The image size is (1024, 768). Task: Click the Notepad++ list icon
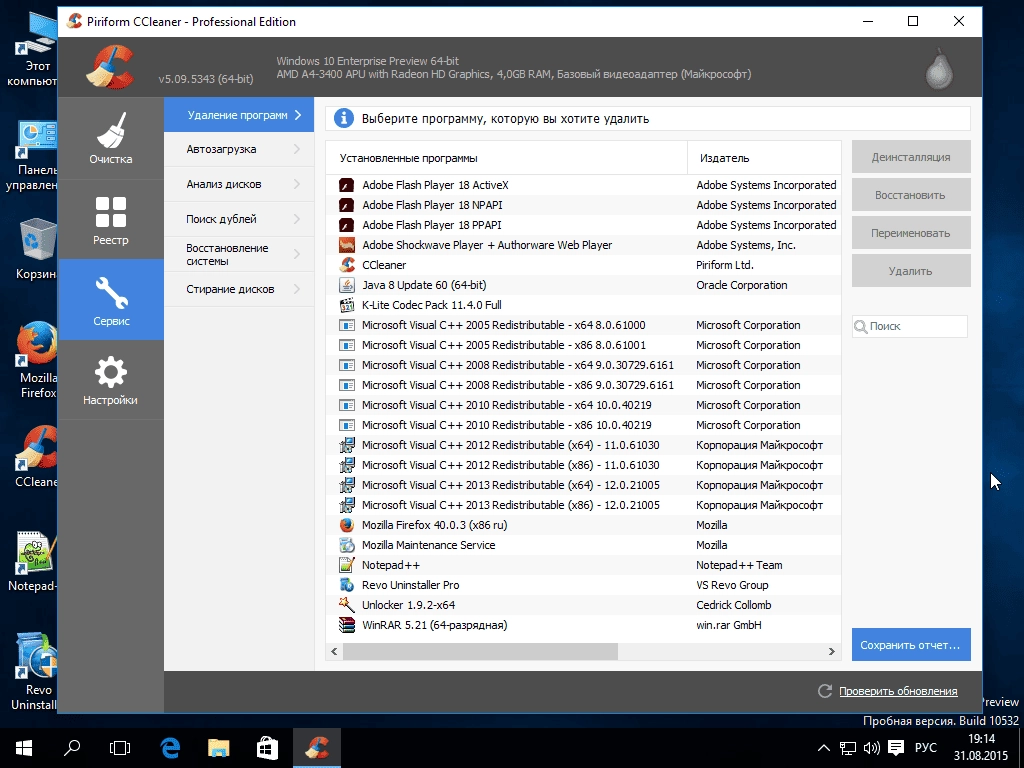pos(347,565)
